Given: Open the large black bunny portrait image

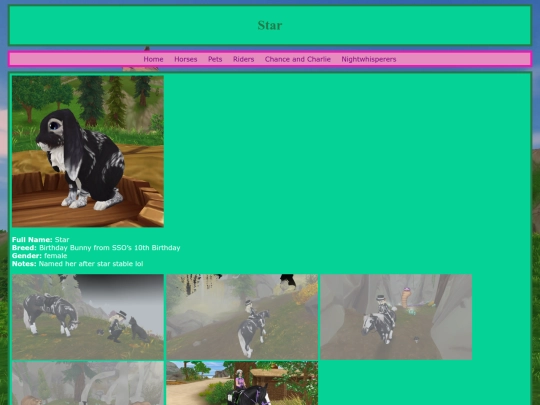Looking at the screenshot, I should pyautogui.click(x=88, y=152).
